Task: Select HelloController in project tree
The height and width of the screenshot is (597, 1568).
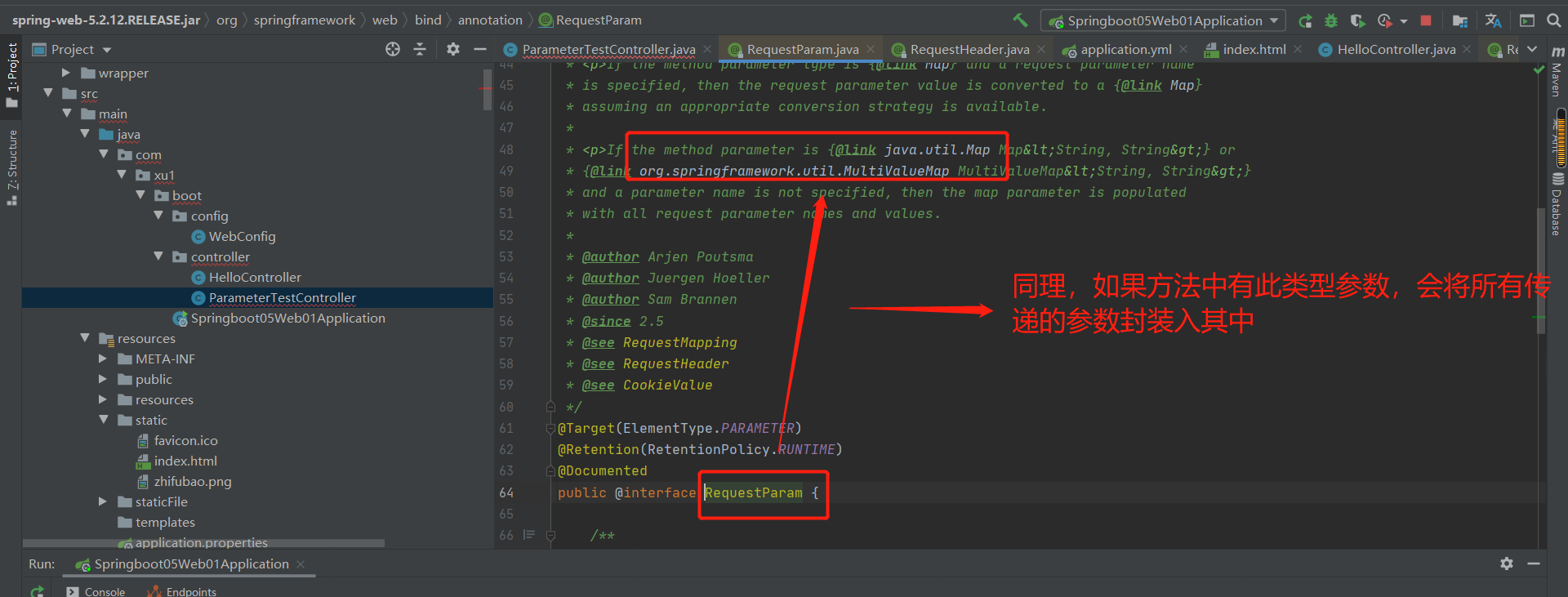Action: click(x=247, y=277)
